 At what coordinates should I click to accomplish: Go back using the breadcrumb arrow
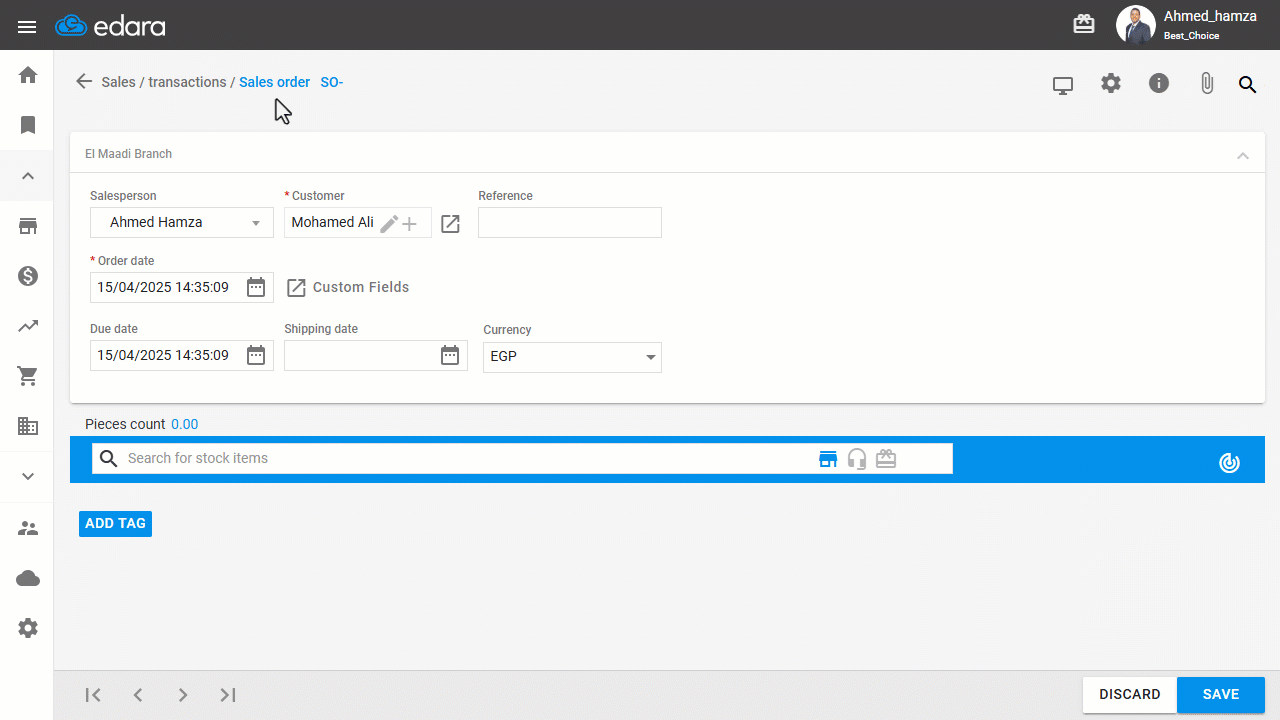[x=84, y=82]
